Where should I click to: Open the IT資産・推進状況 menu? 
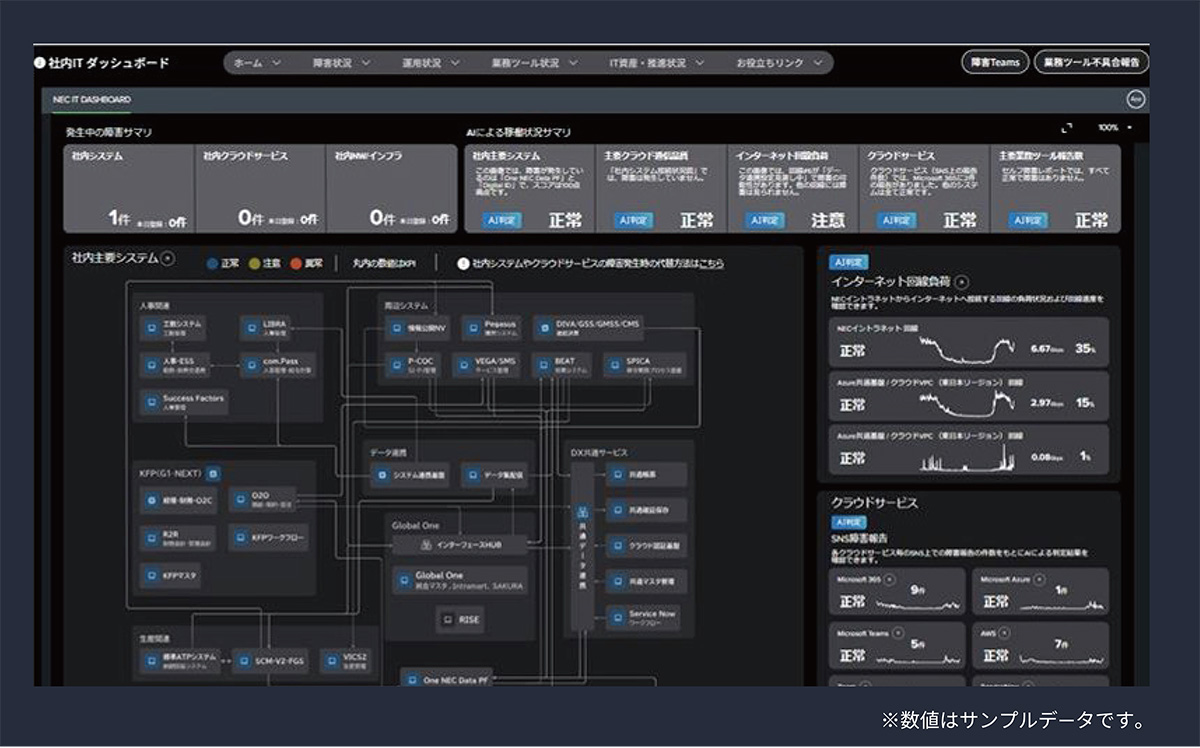click(x=655, y=63)
